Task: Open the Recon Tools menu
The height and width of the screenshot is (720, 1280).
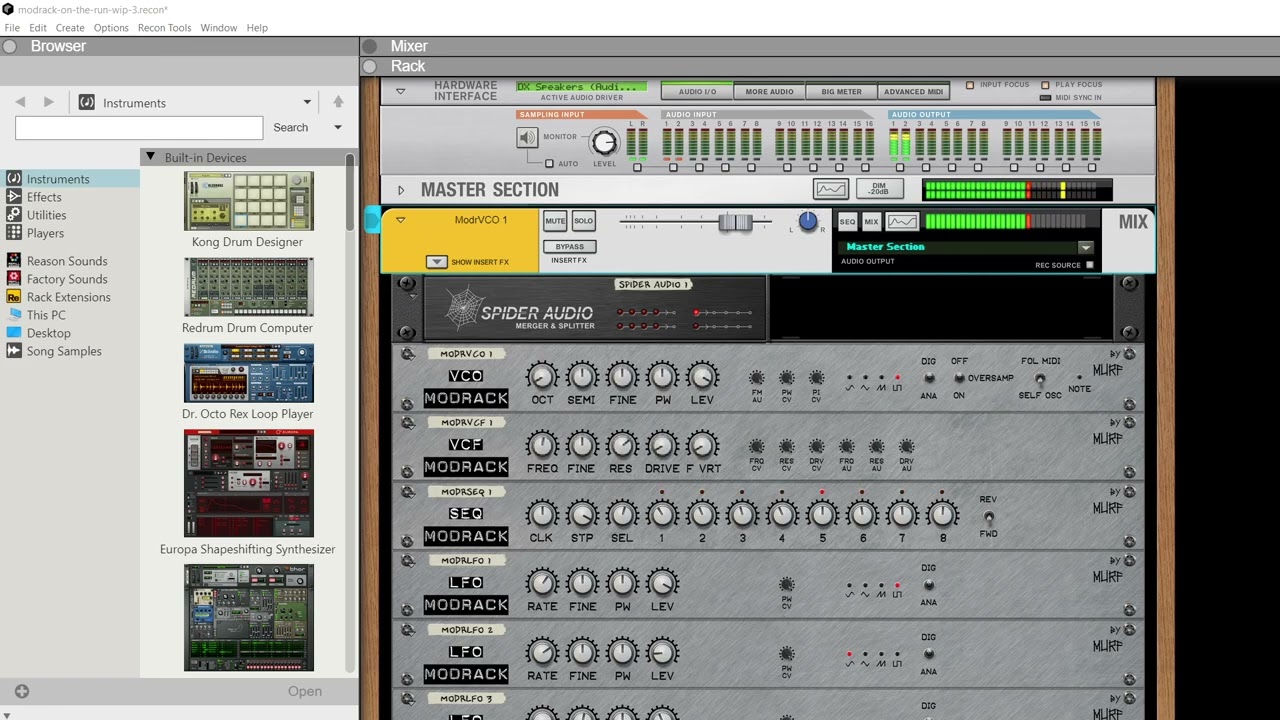Action: [x=165, y=28]
